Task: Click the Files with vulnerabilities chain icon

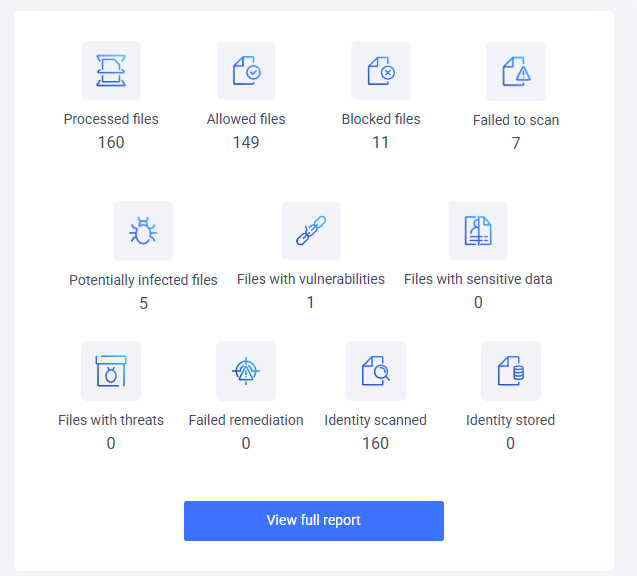Action: [x=311, y=230]
